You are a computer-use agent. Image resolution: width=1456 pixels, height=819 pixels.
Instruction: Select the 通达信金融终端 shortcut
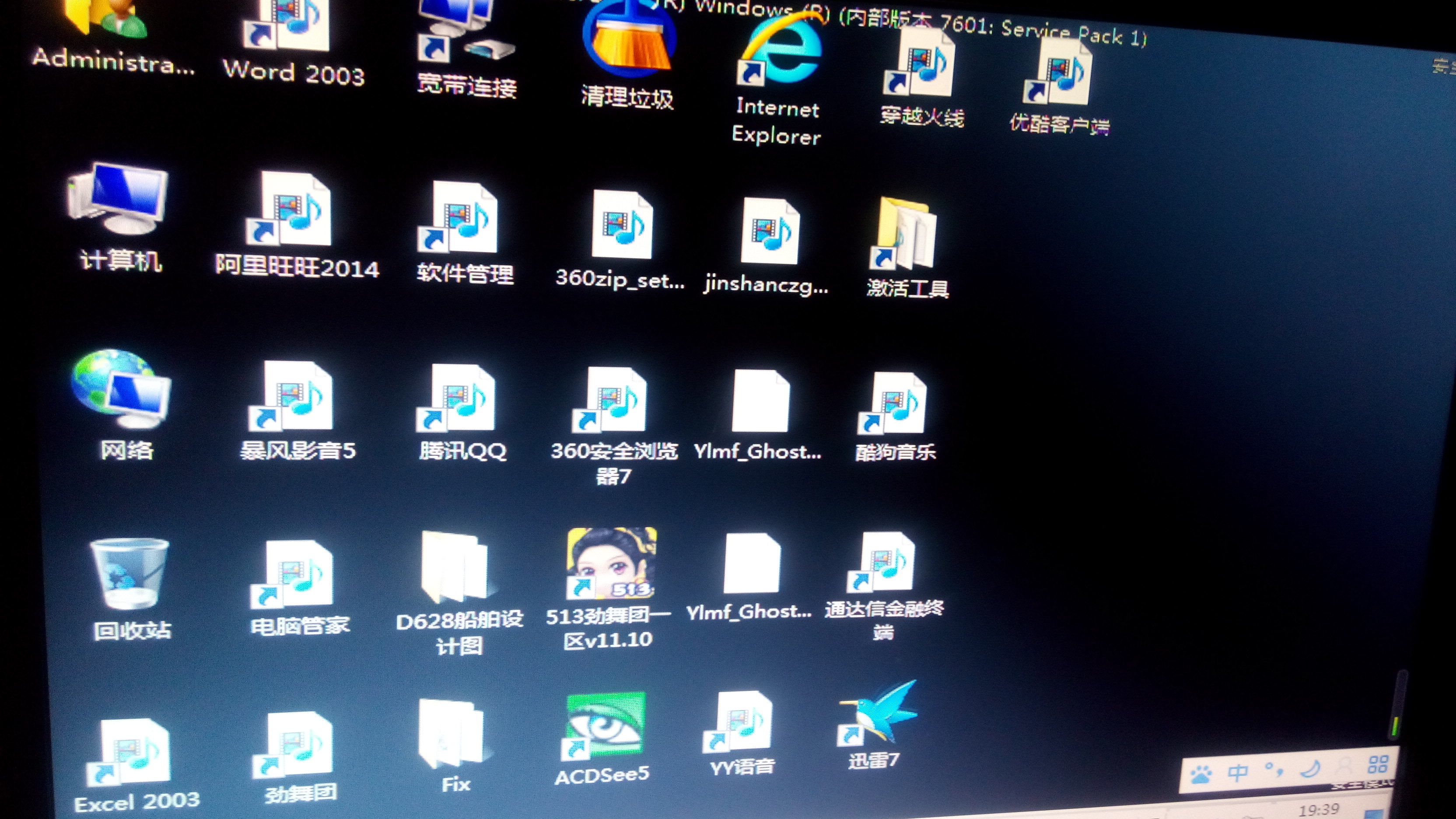pos(881,563)
